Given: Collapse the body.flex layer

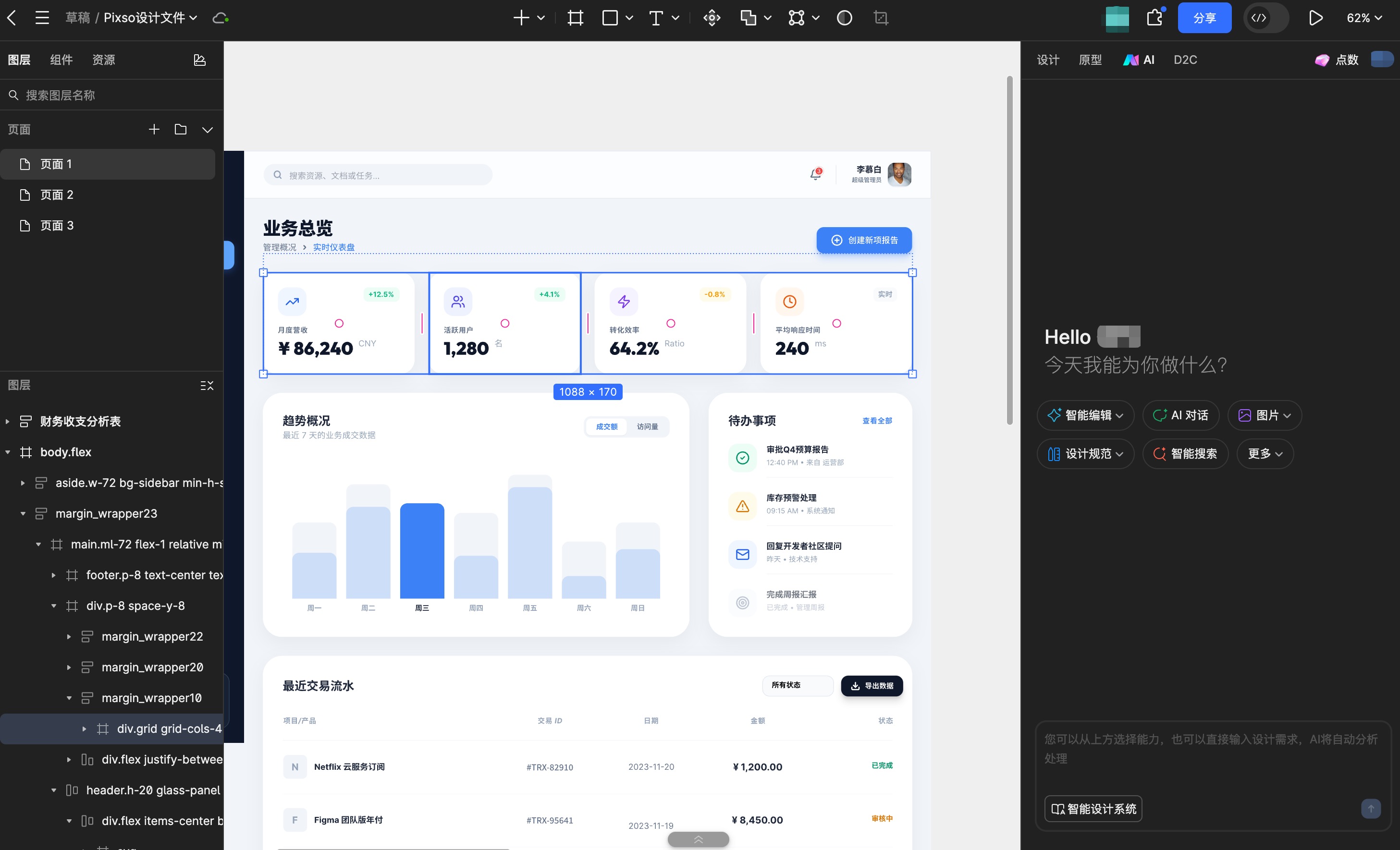Looking at the screenshot, I should click(7, 452).
